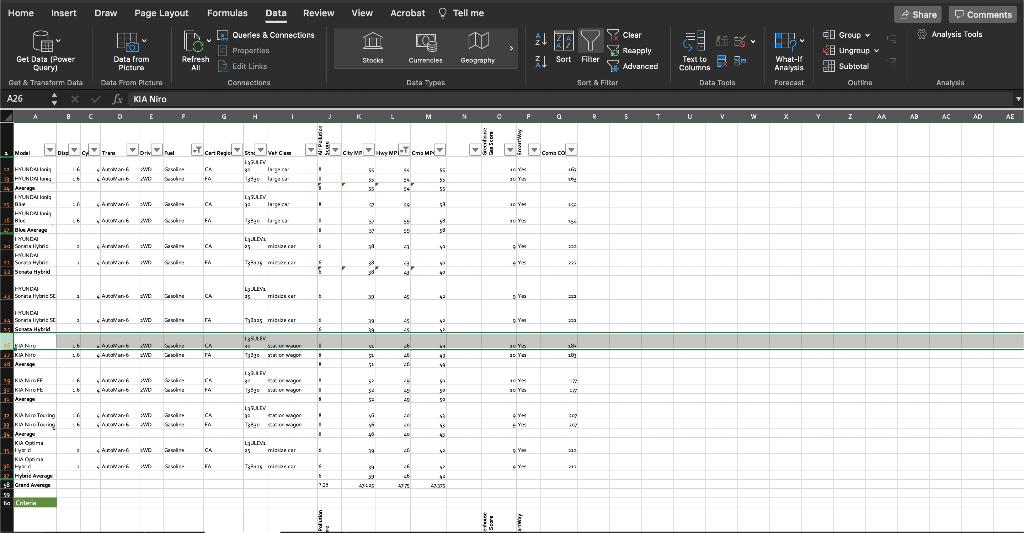This screenshot has width=1024, height=533.
Task: Select all cells with corner button
Action: [x=7, y=117]
